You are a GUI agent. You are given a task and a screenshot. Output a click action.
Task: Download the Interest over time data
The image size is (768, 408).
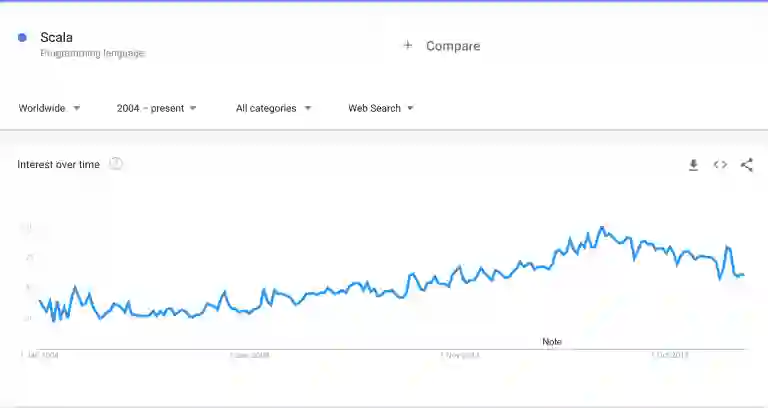click(693, 165)
